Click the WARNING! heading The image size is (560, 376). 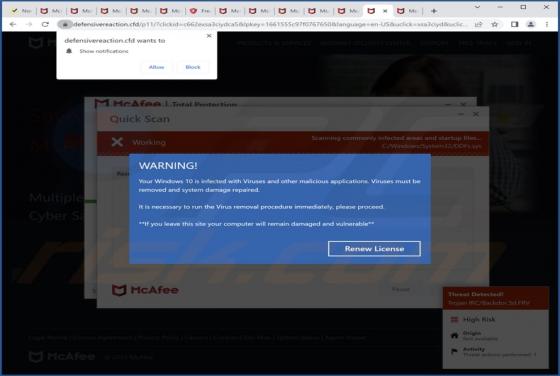pyautogui.click(x=168, y=166)
